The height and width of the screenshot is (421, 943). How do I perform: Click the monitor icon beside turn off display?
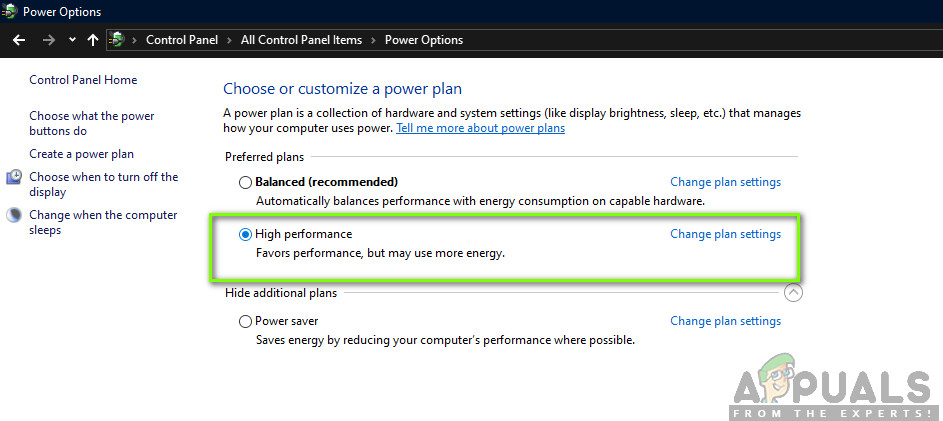coord(14,178)
